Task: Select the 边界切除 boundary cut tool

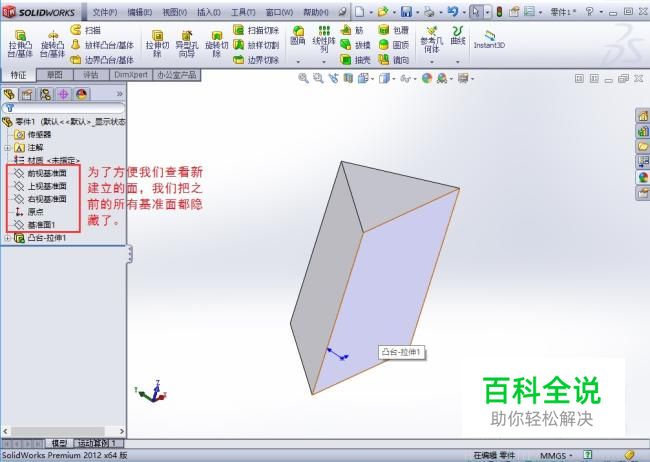Action: tap(256, 60)
